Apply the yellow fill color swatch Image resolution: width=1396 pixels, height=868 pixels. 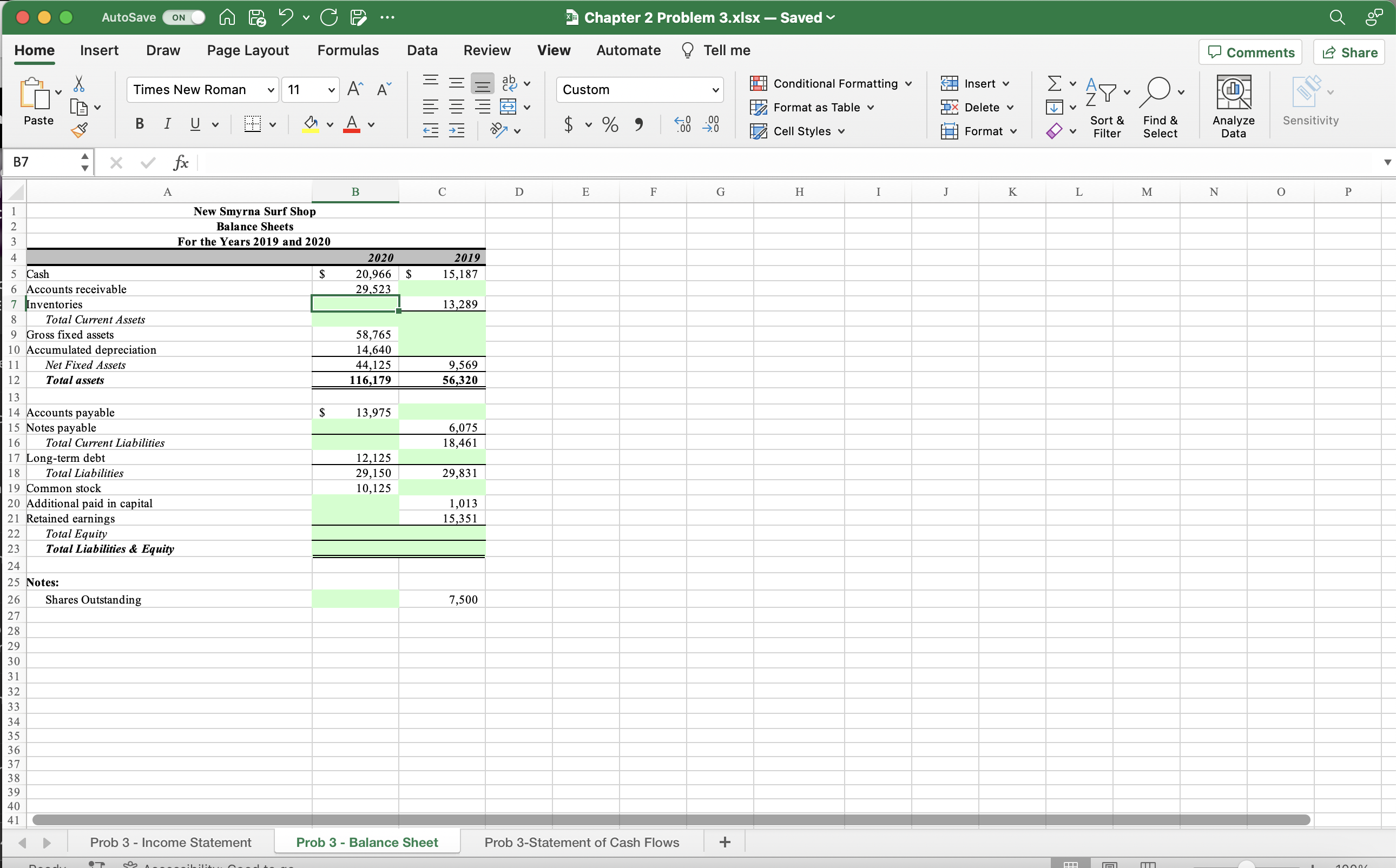click(310, 124)
